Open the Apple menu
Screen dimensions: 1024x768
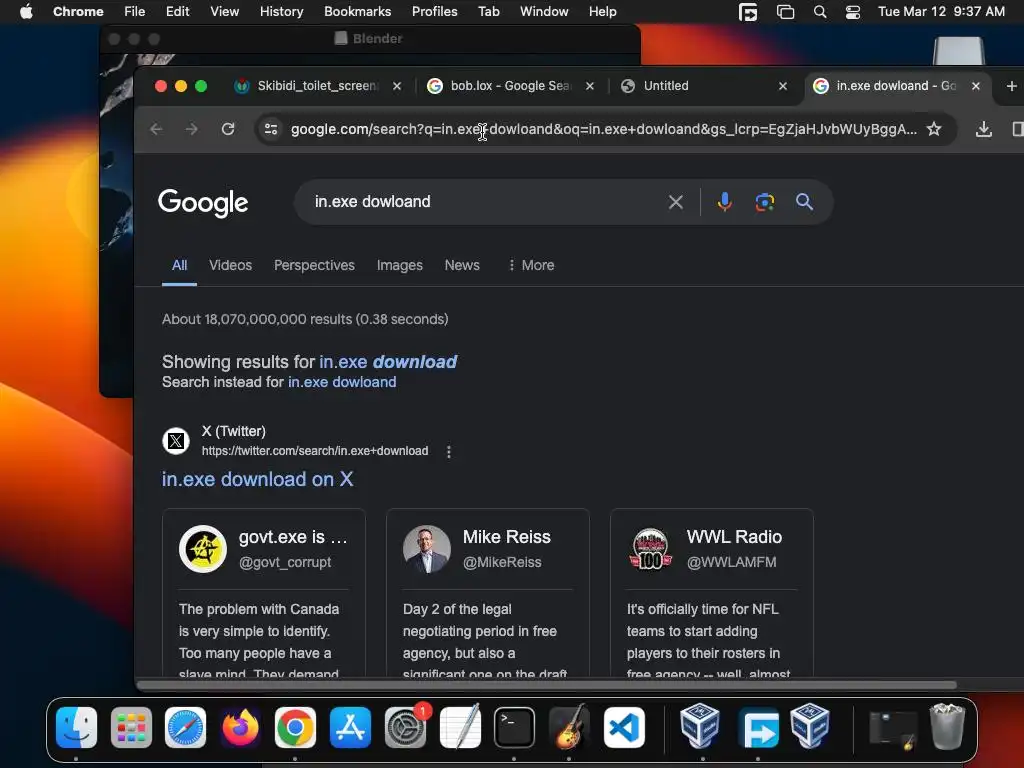26,12
